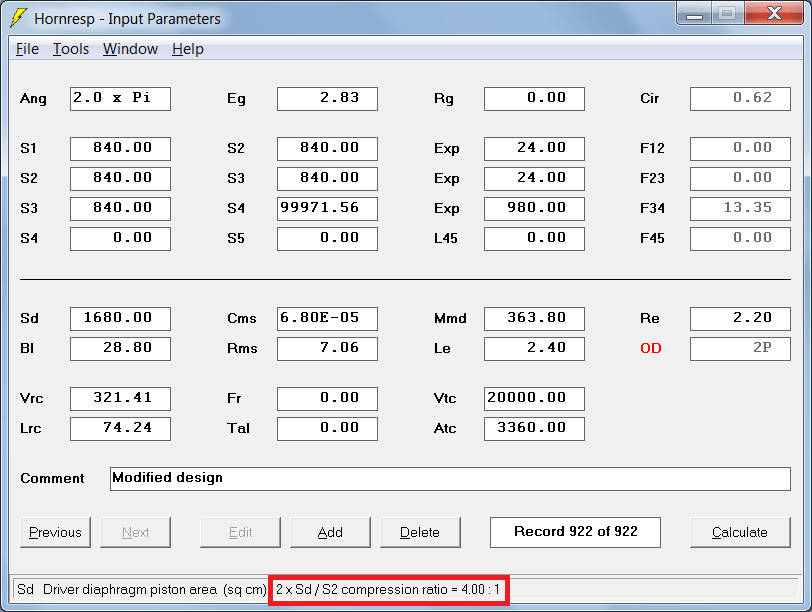Image resolution: width=812 pixels, height=612 pixels.
Task: Click the Calculate button
Action: point(740,532)
